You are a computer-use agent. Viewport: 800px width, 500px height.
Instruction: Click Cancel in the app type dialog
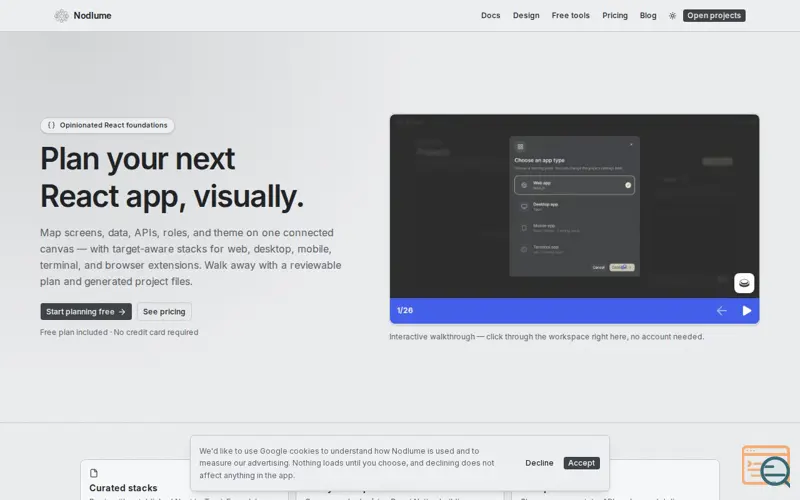pos(598,267)
